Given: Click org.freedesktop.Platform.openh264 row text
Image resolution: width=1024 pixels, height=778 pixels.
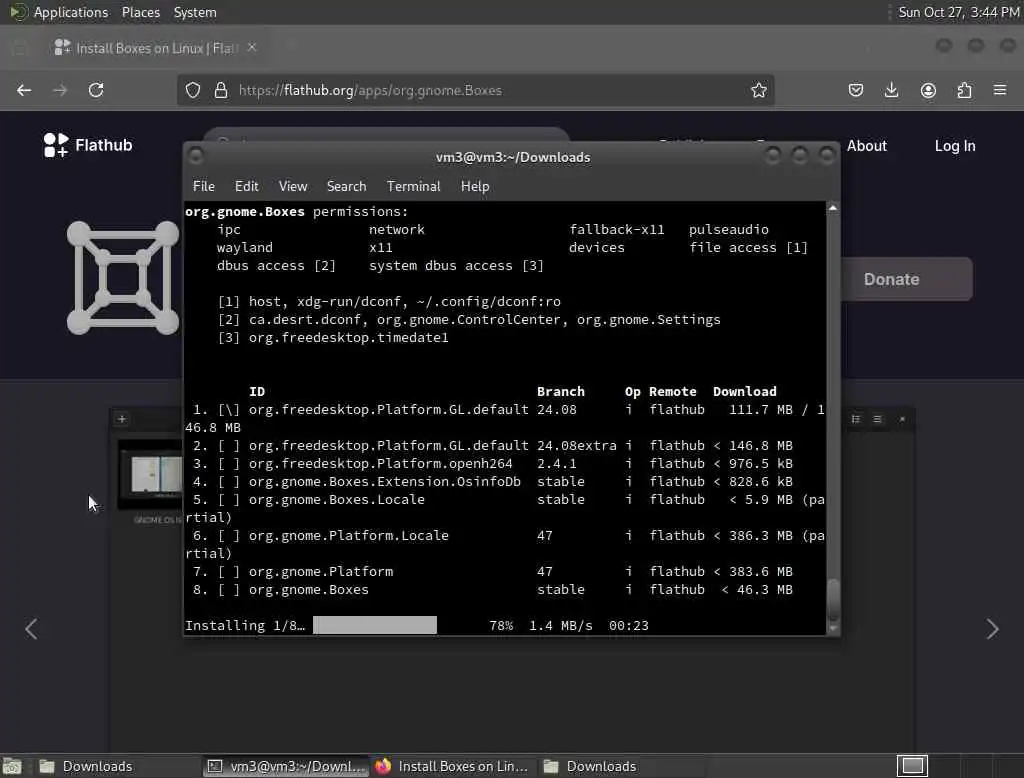Looking at the screenshot, I should (x=381, y=463).
